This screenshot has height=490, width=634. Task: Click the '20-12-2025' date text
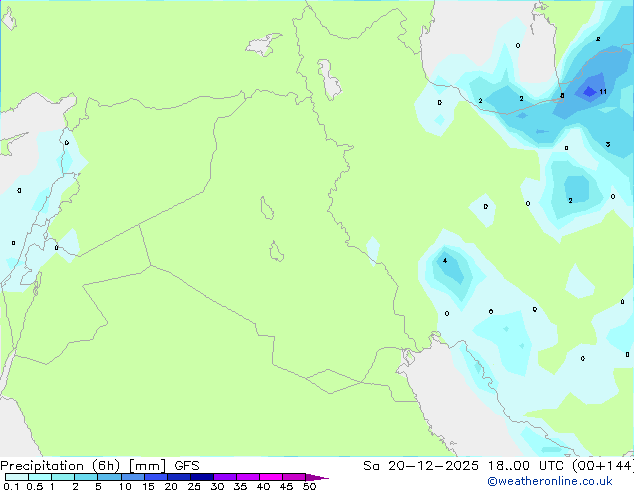click(x=433, y=466)
